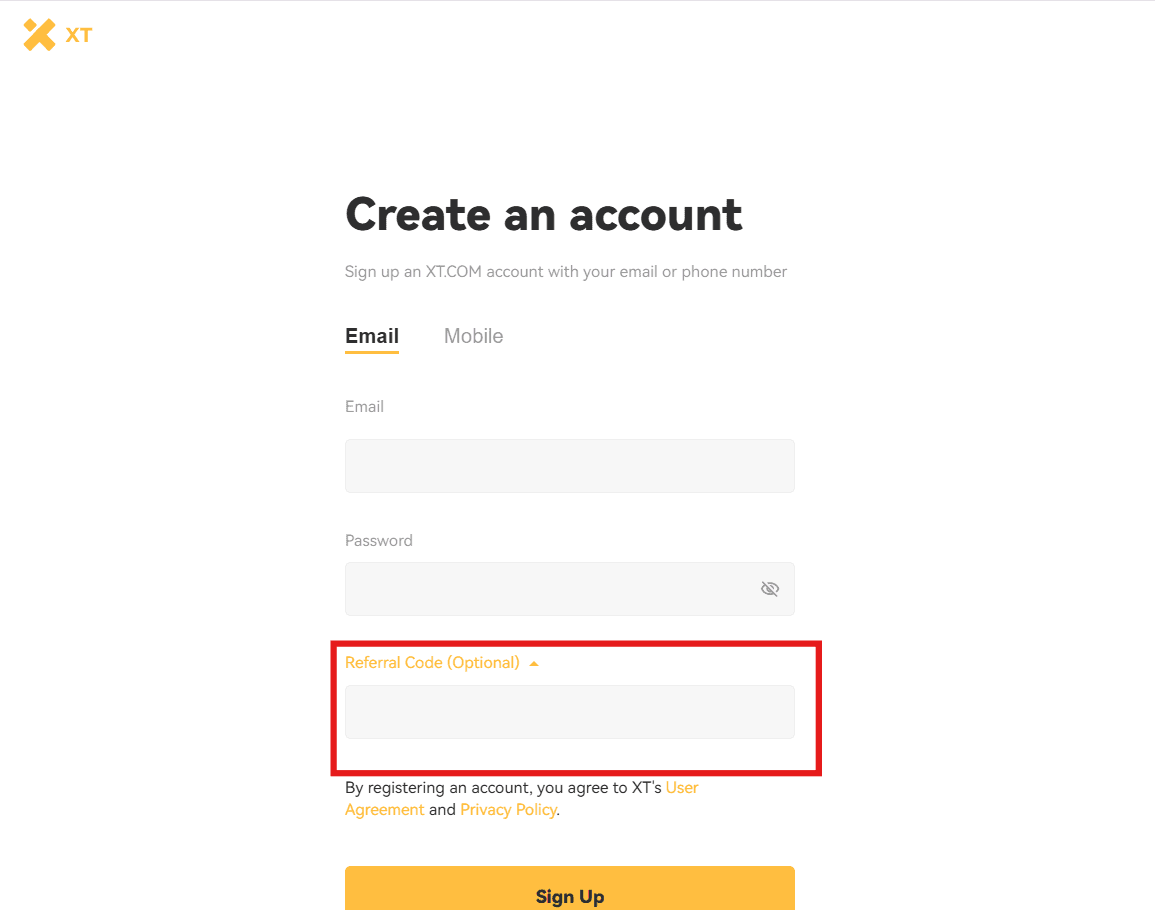This screenshot has width=1155, height=910.
Task: Switch to the Mobile tab
Action: click(473, 336)
